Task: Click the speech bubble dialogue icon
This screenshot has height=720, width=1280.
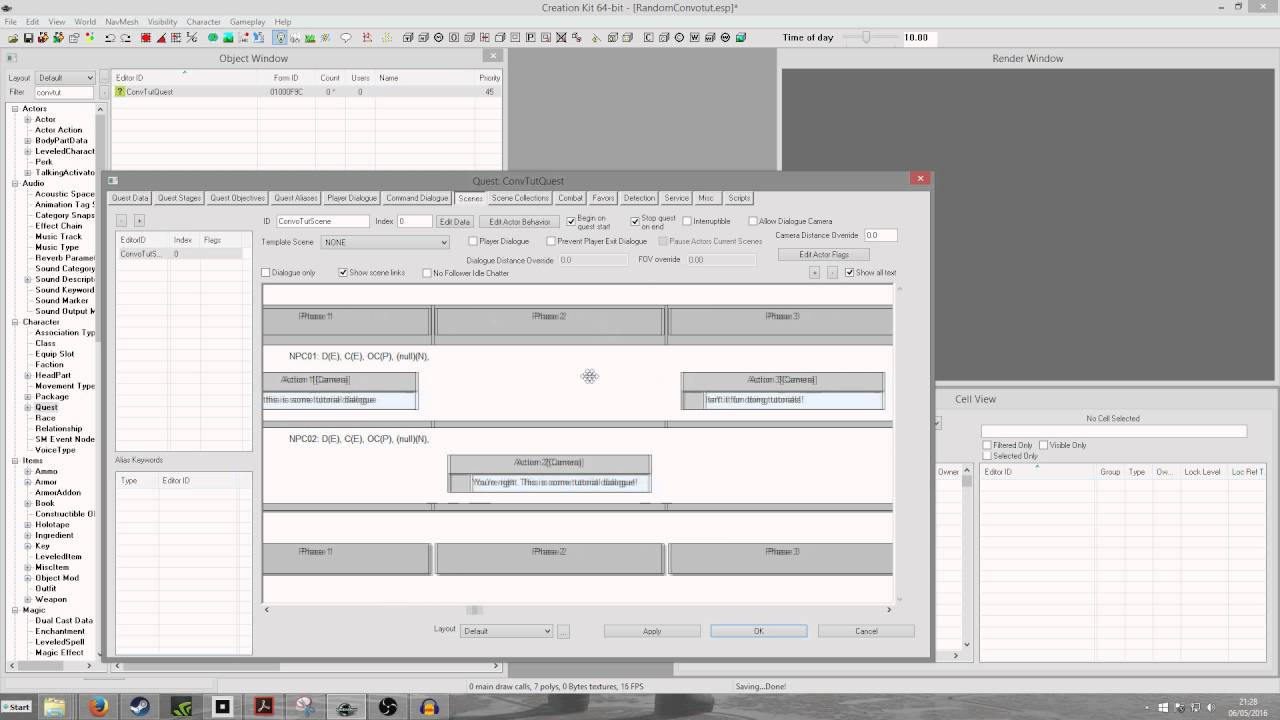Action: [346, 38]
